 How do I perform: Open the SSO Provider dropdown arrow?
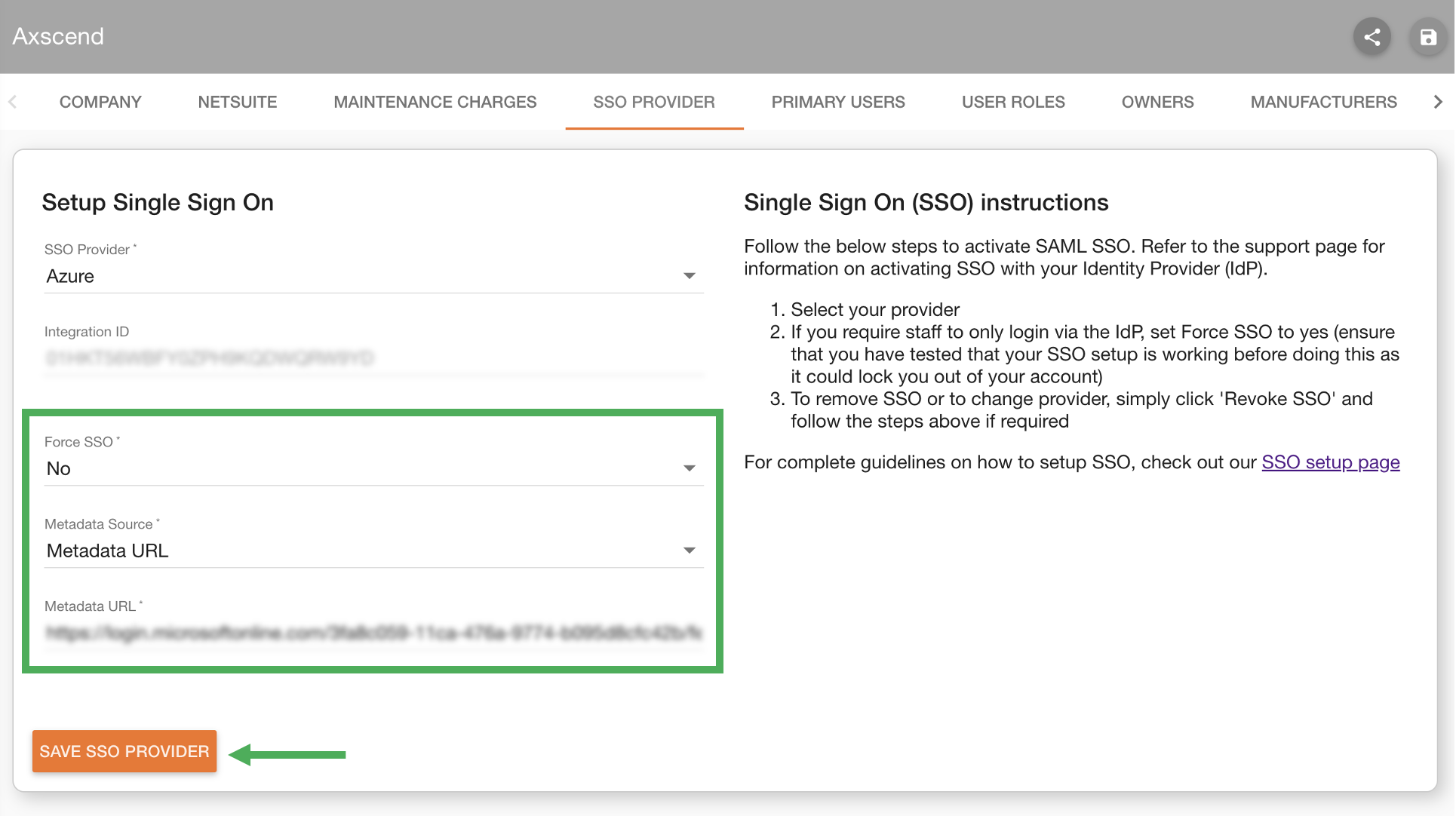coord(689,276)
